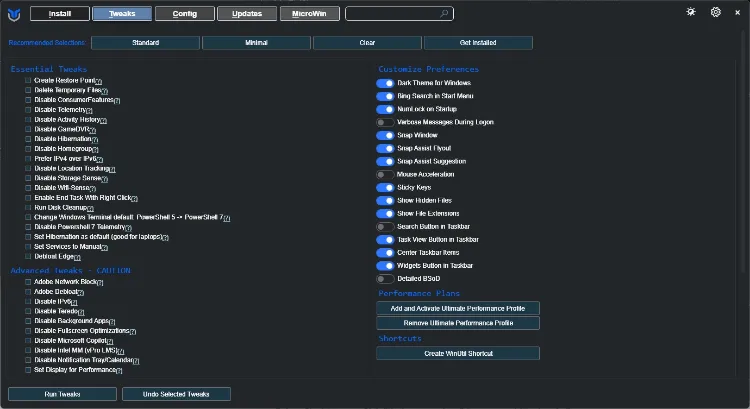Open the MicroWin tab
Viewport: 750px width, 409px height.
pos(309,14)
